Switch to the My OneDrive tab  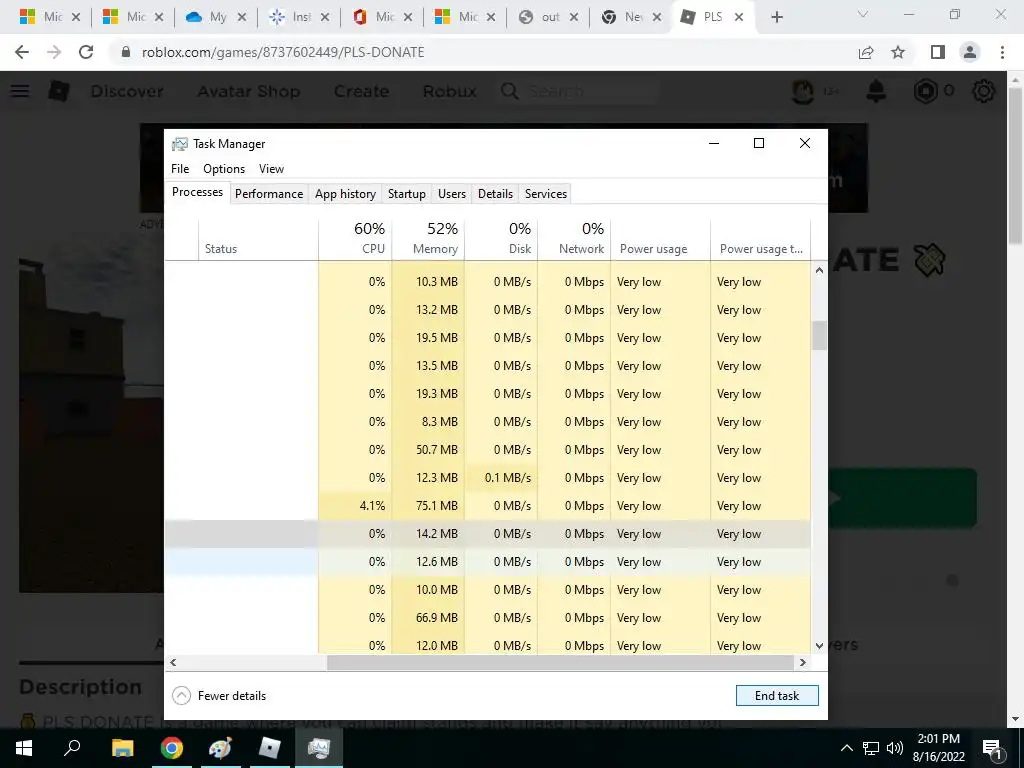pos(216,18)
